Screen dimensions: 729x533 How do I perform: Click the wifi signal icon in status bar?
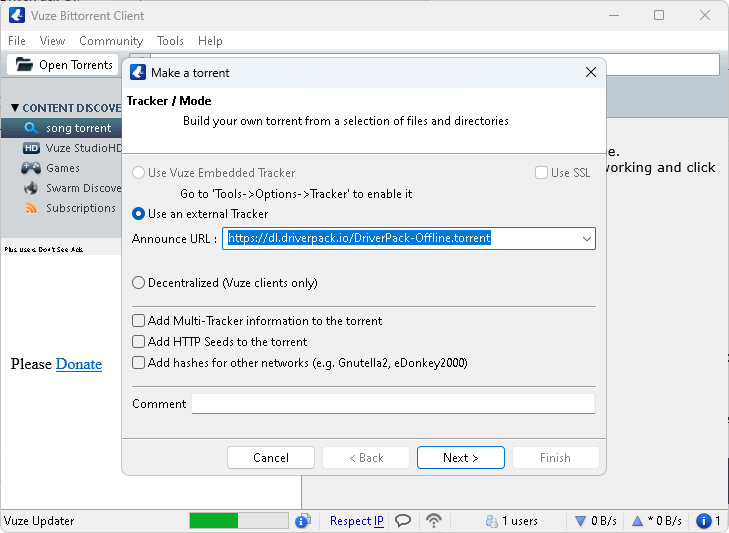tap(434, 520)
